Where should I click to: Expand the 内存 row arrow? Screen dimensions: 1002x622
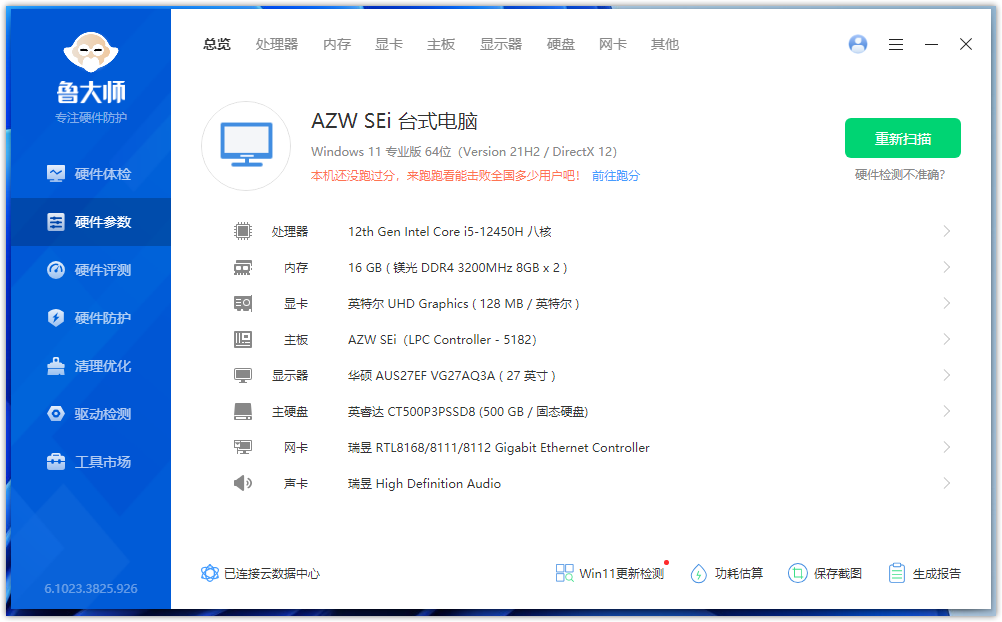946,268
